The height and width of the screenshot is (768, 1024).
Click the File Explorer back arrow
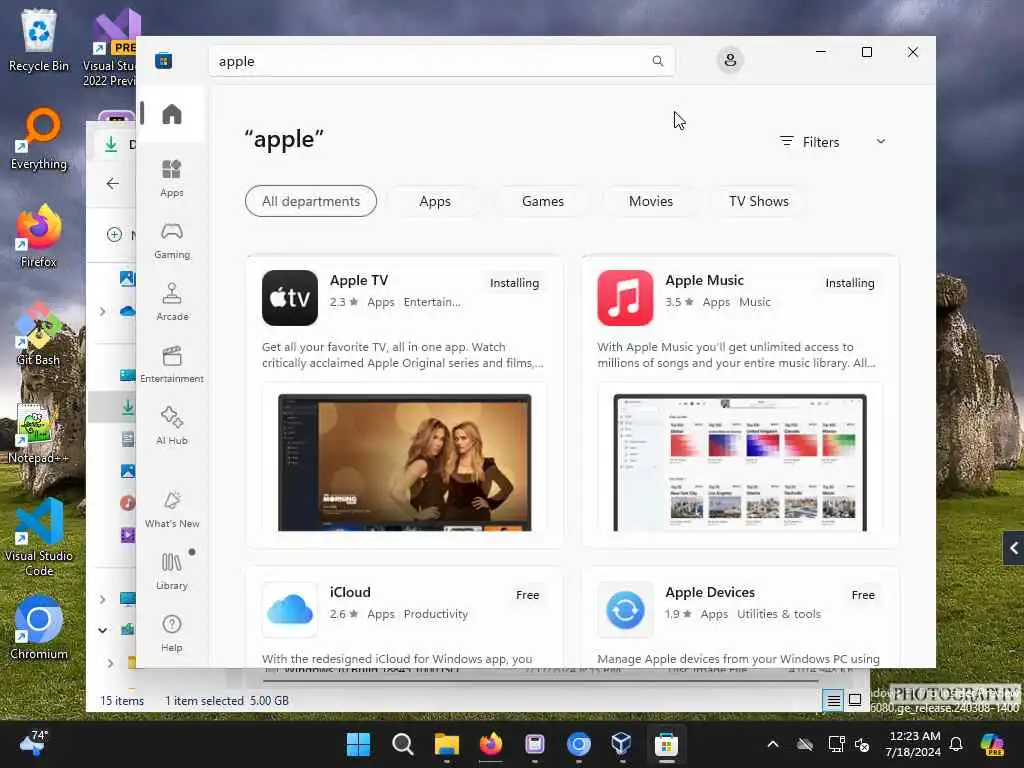(112, 184)
